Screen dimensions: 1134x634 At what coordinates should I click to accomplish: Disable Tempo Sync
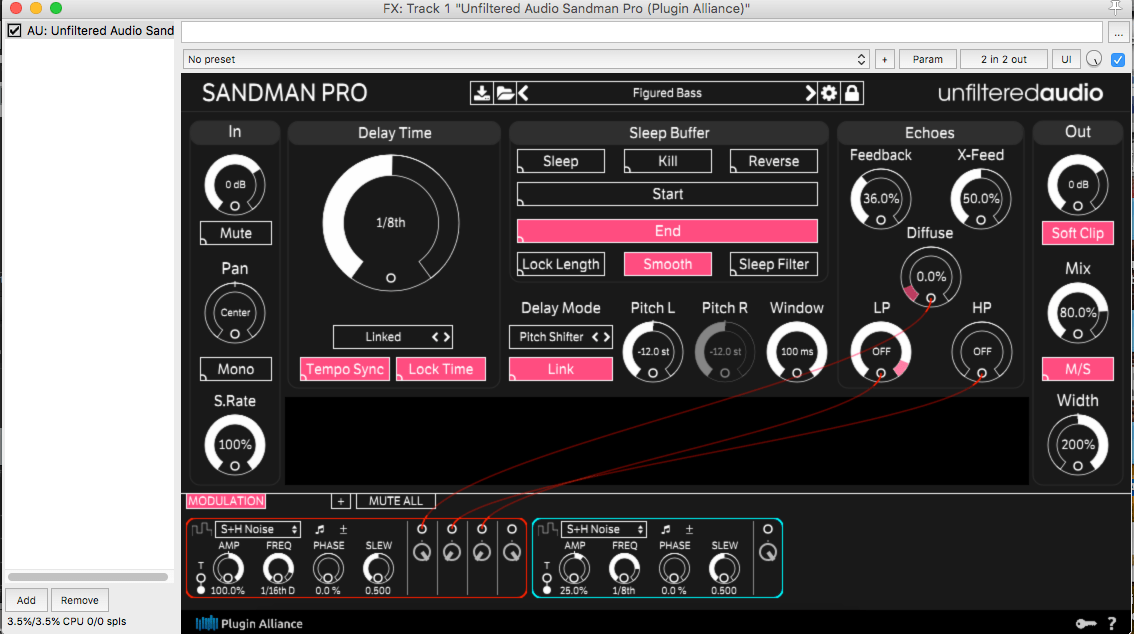[345, 369]
